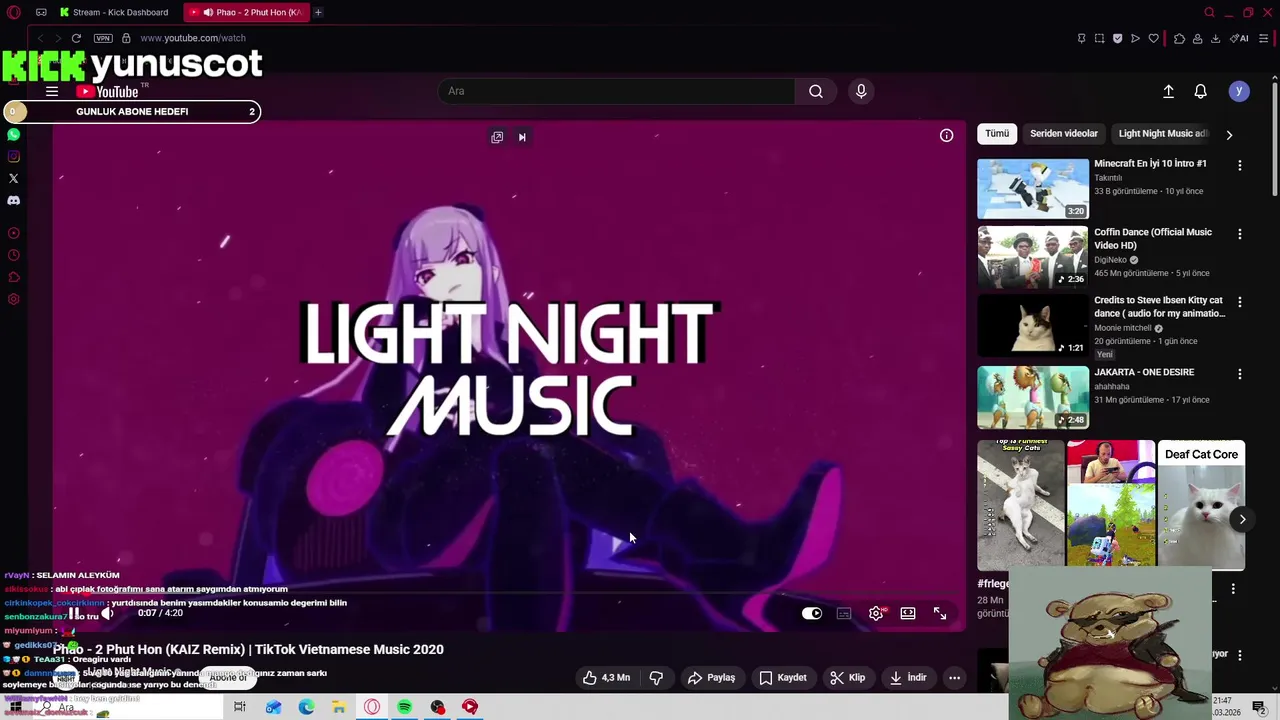
Task: Click the snapshot capture icon in toolbar
Action: point(1099,38)
